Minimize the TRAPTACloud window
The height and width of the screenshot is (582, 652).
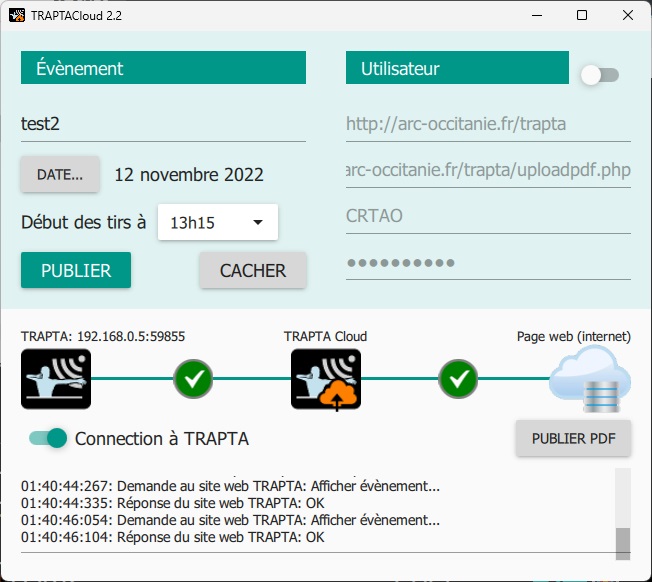click(x=537, y=15)
